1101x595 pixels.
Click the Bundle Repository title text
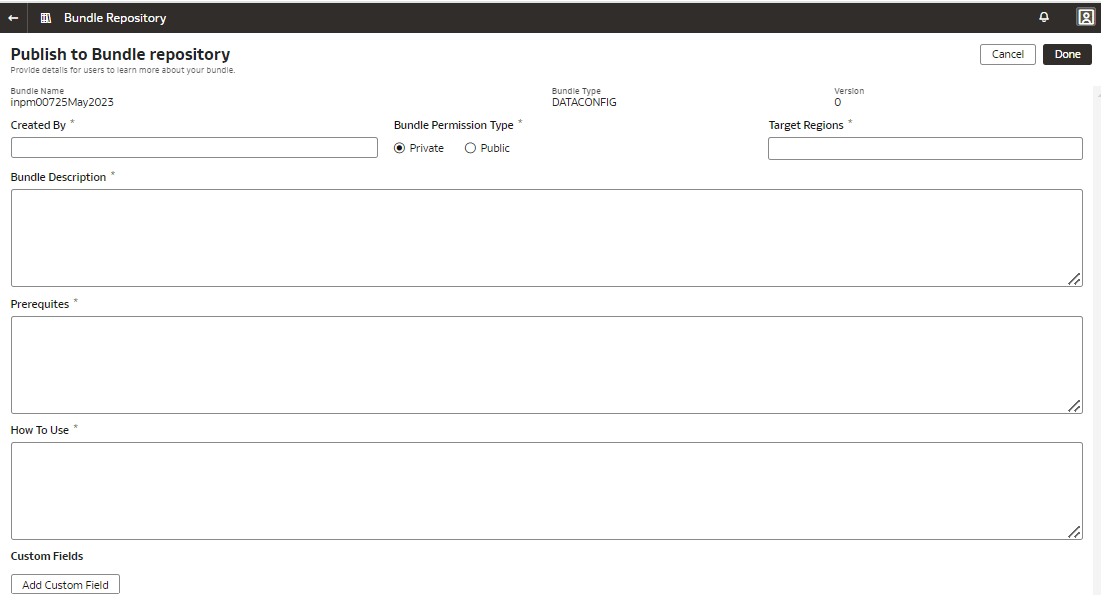click(x=113, y=17)
